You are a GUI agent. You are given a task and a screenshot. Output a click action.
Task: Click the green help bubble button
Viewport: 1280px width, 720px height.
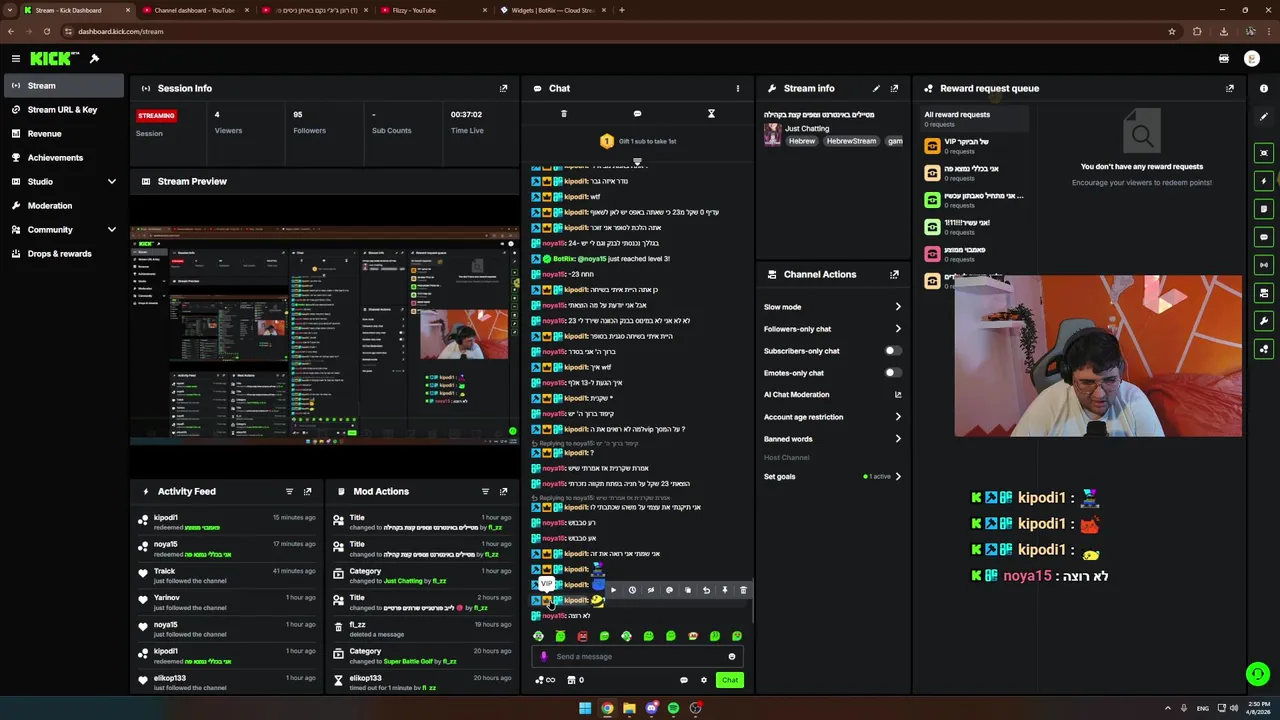[1258, 674]
